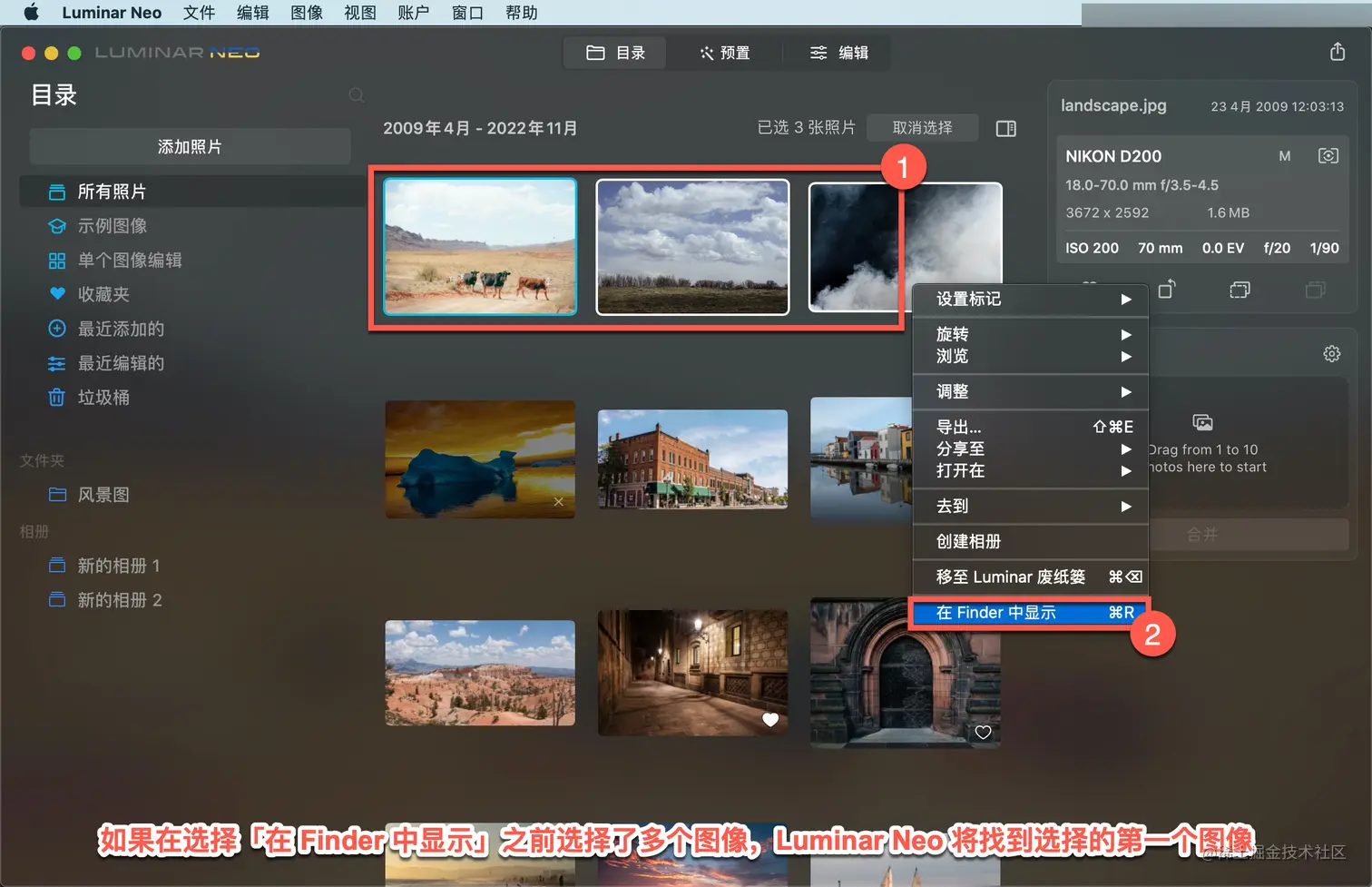Screen dimensions: 1372x887
Task: Select the blue iceberg sunset thumbnail
Action: (x=480, y=459)
